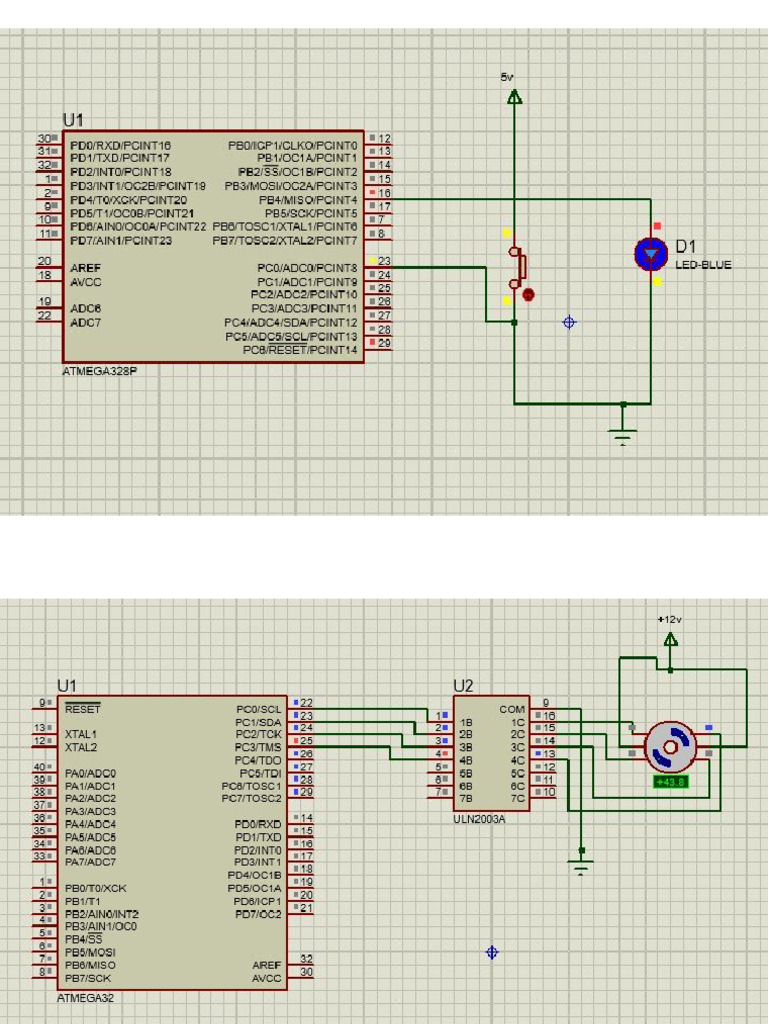Click pin PC0/SCL on the ATMEGA32

[259, 709]
